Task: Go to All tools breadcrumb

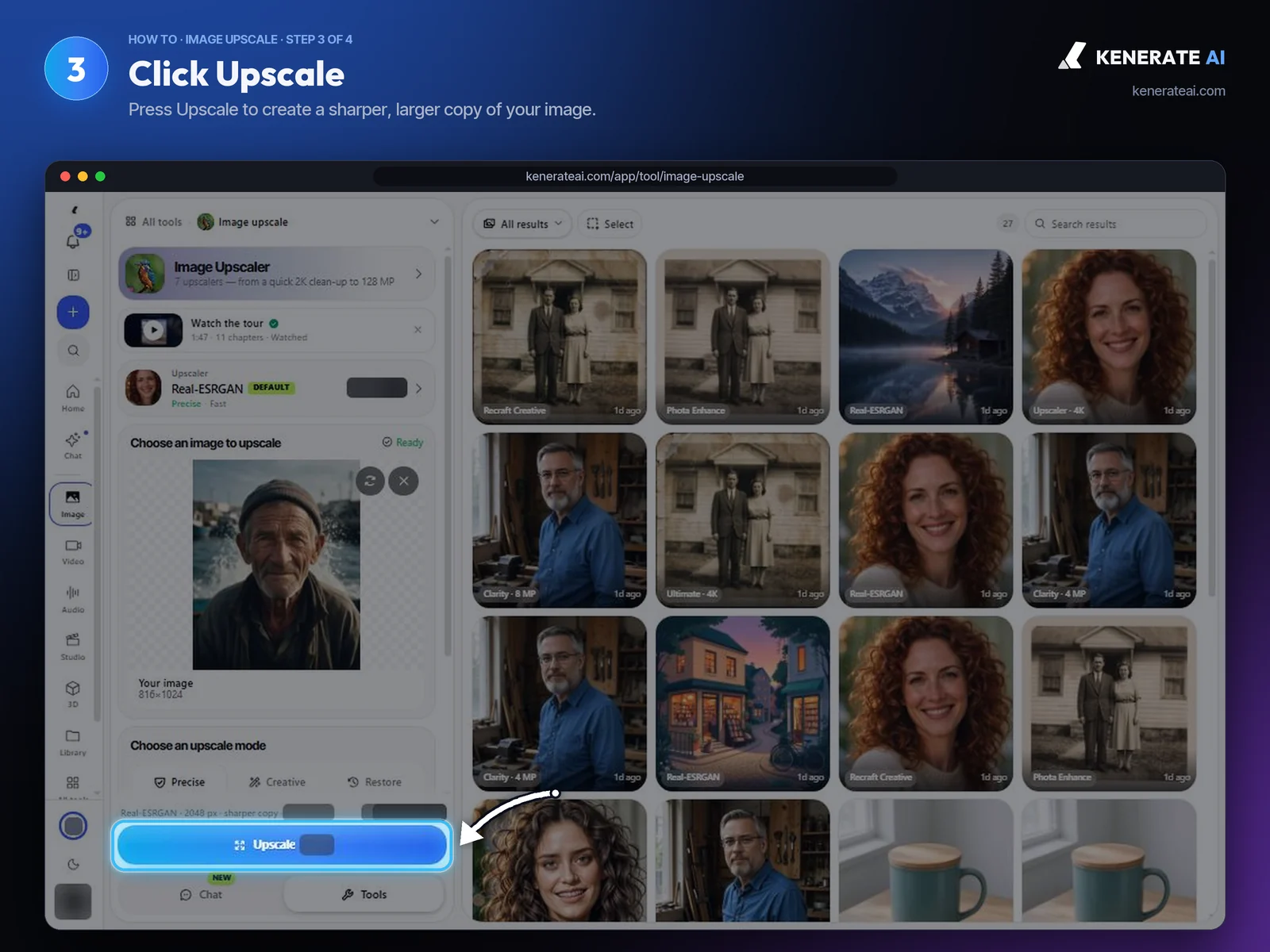Action: coord(154,222)
